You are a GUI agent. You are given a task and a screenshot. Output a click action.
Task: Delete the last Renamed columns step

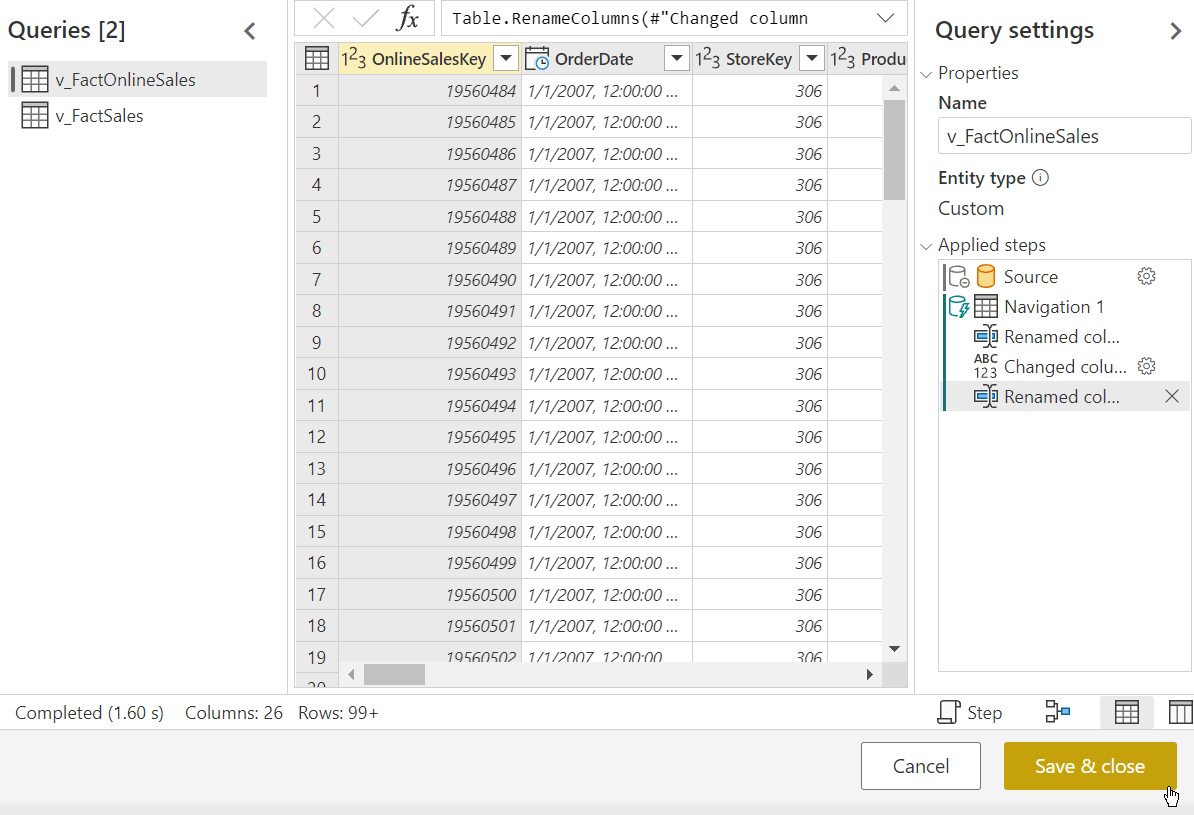coord(1172,396)
